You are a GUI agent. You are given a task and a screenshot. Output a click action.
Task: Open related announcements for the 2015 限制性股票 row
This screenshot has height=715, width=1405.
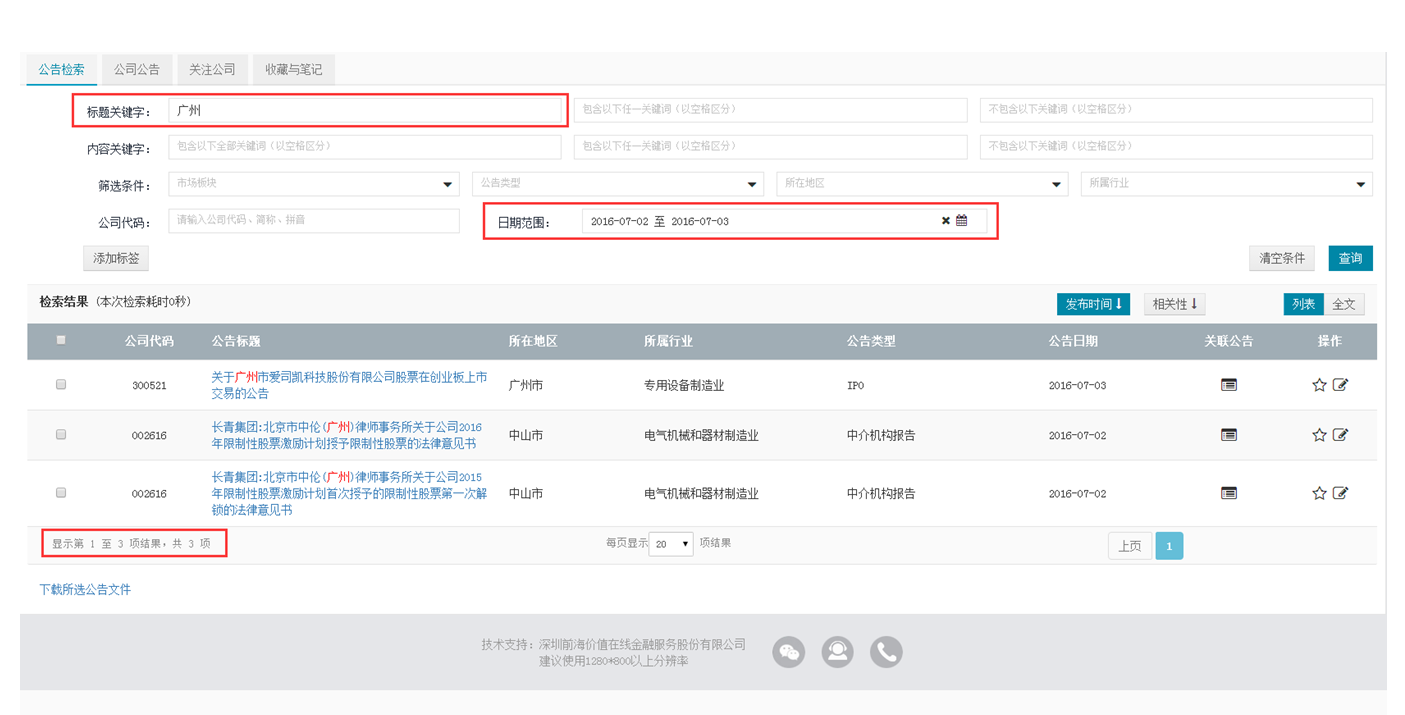1229,493
